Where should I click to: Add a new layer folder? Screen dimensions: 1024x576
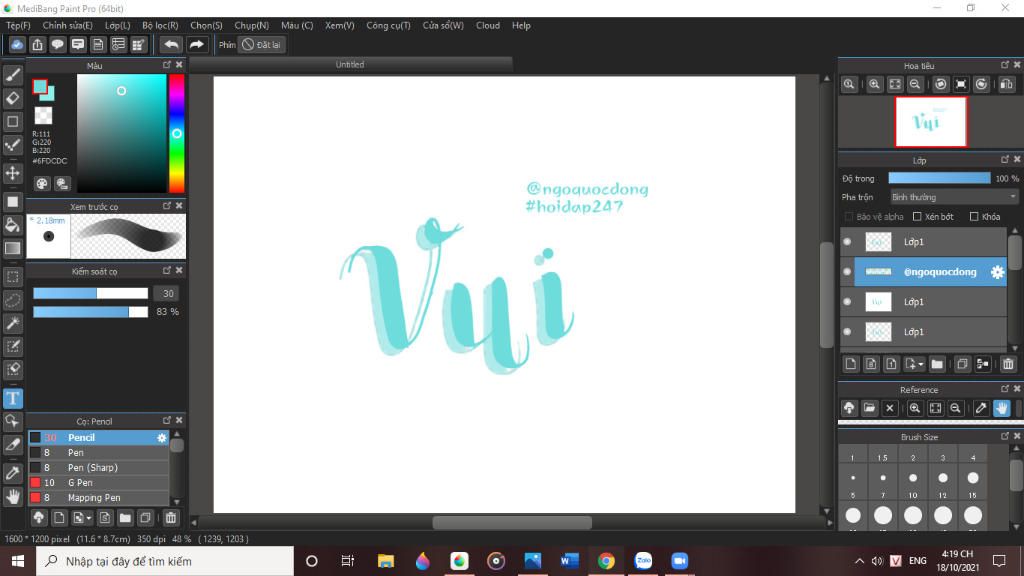[x=937, y=364]
